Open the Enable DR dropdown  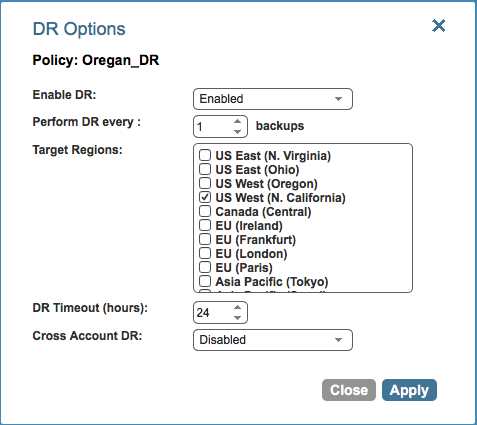[273, 99]
